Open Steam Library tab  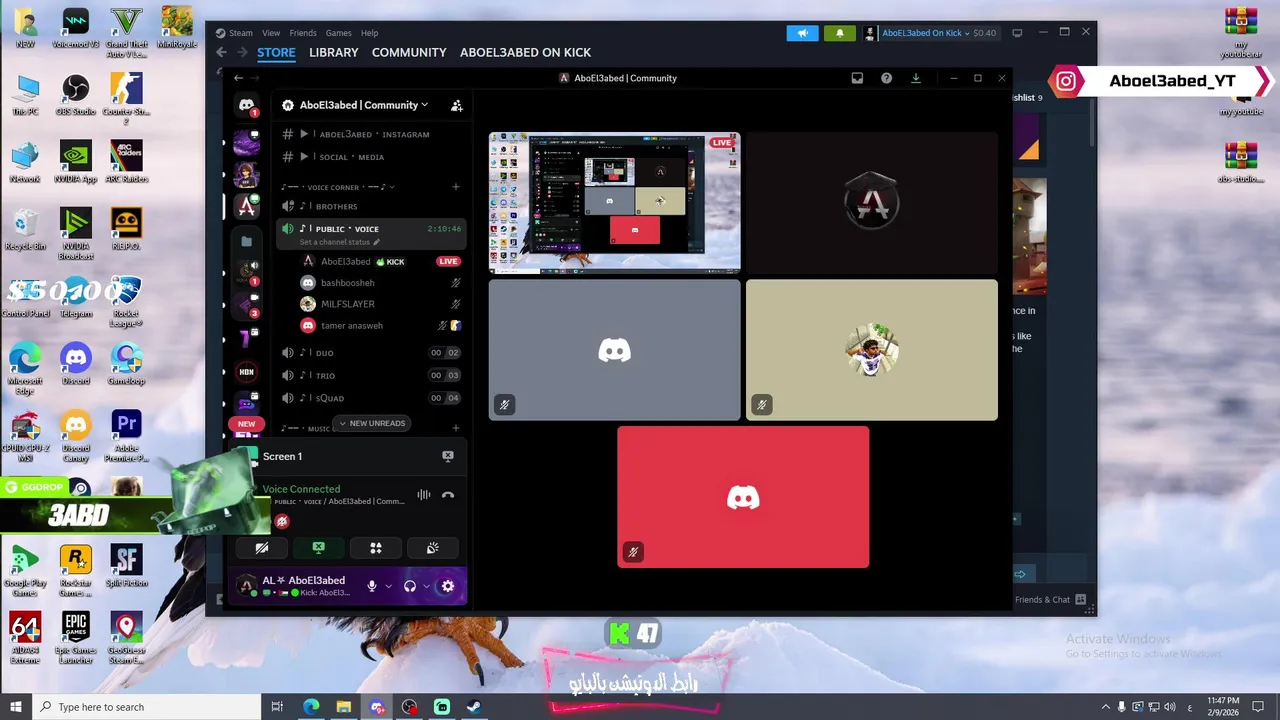pyautogui.click(x=334, y=52)
